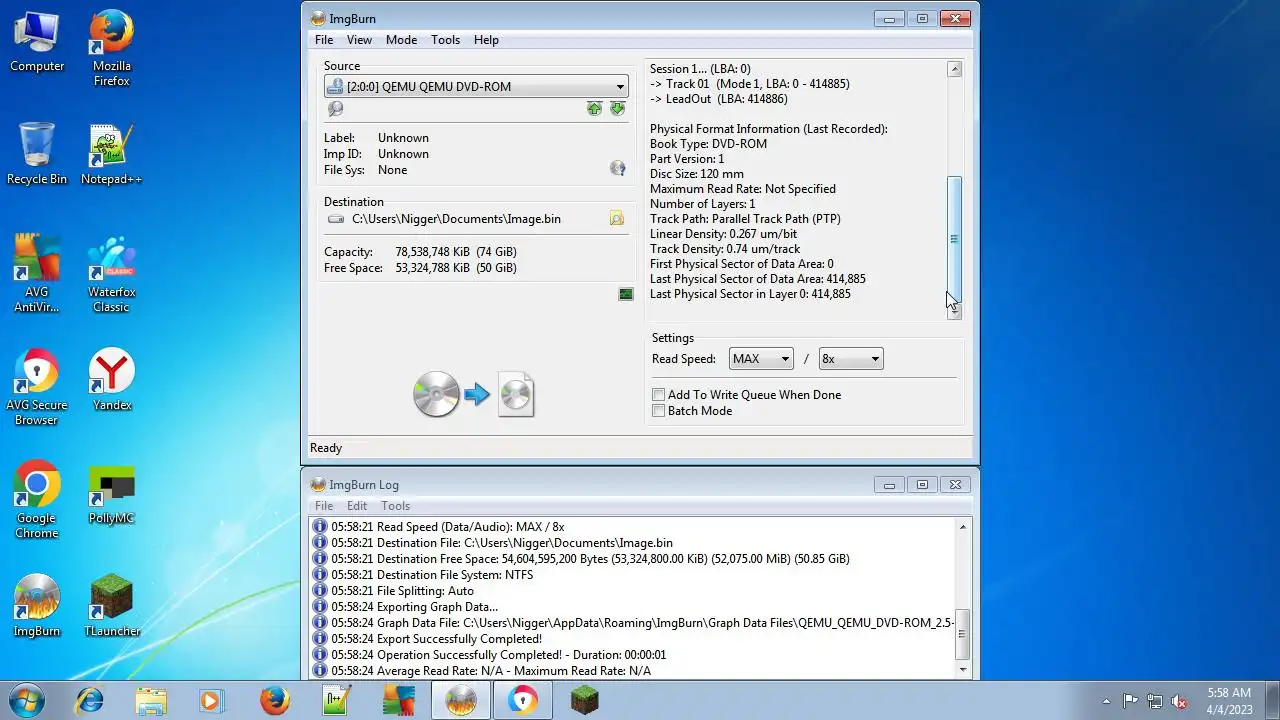The width and height of the screenshot is (1280, 720).
Task: Launch the Yandex desktop shortcut
Action: 112,380
